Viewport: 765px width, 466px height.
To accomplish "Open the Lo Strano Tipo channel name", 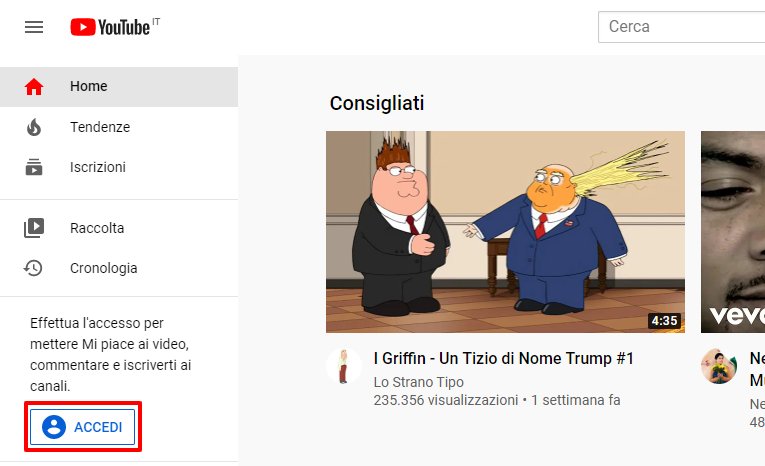I will pos(419,382).
